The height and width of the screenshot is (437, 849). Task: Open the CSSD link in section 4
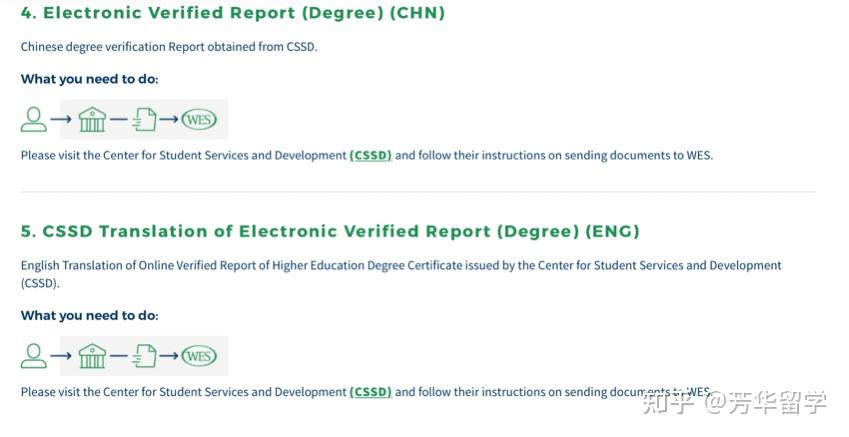[x=370, y=156]
